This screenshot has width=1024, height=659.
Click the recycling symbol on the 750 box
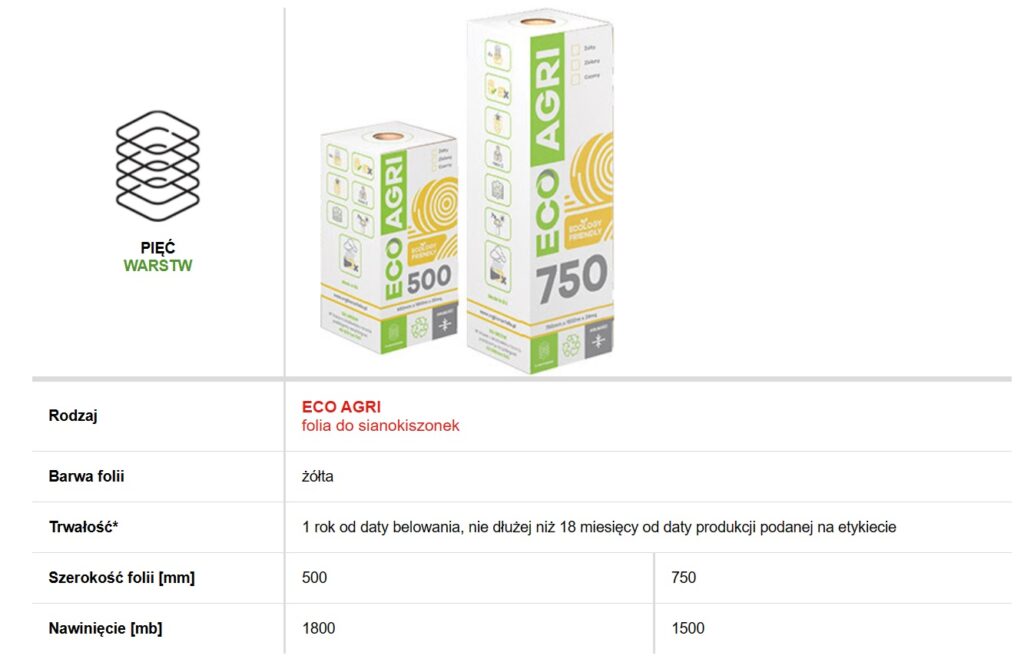click(x=572, y=345)
